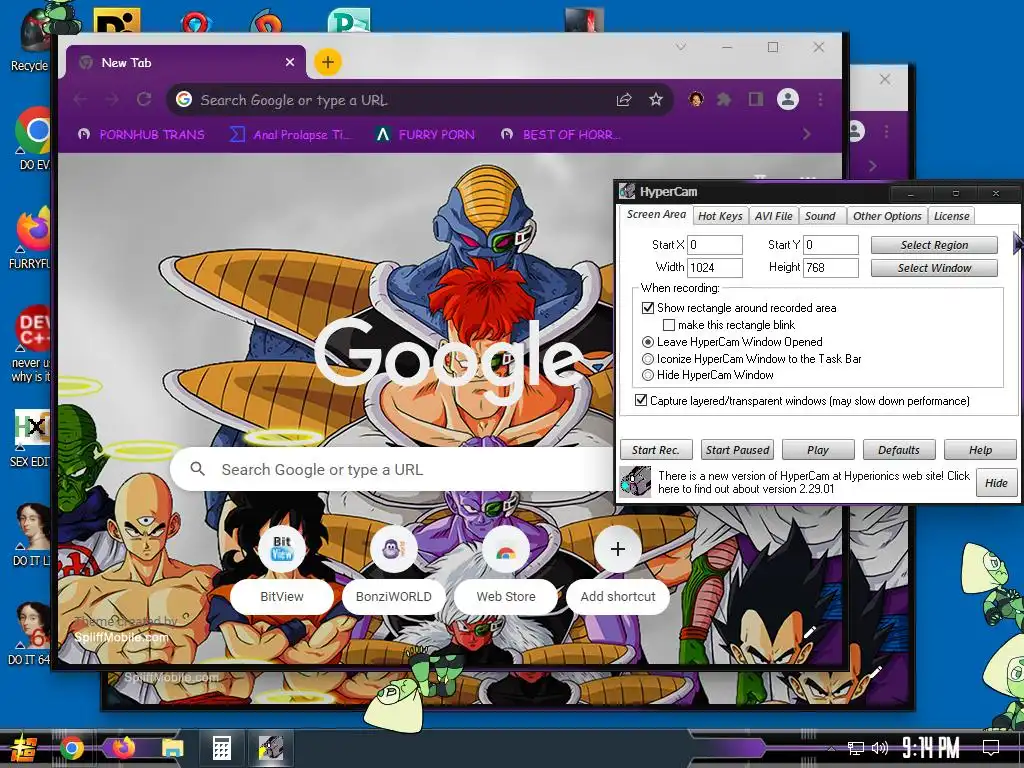Click the round avatar extension icon beside the star
This screenshot has width=1024, height=768.
696,99
